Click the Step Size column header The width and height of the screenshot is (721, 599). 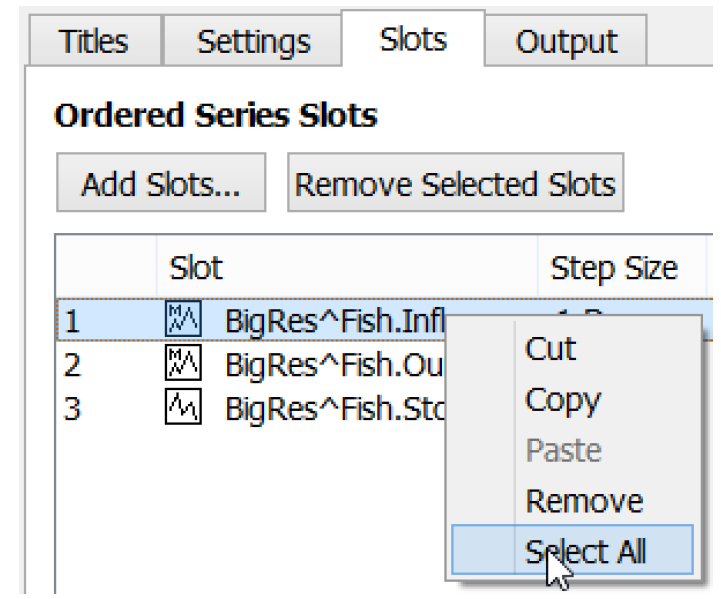(613, 268)
